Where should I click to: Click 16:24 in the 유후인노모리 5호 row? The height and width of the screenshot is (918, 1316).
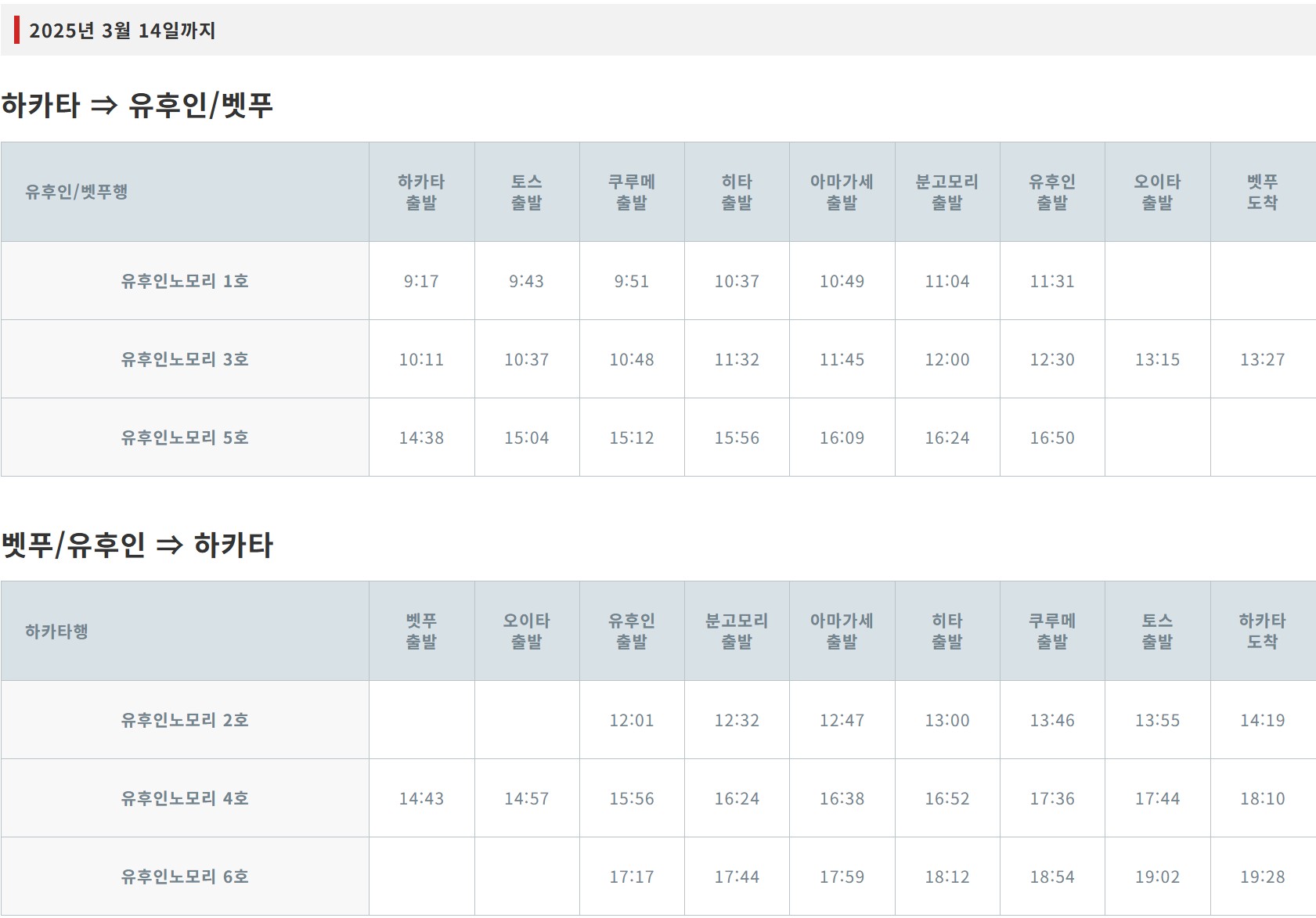click(947, 437)
